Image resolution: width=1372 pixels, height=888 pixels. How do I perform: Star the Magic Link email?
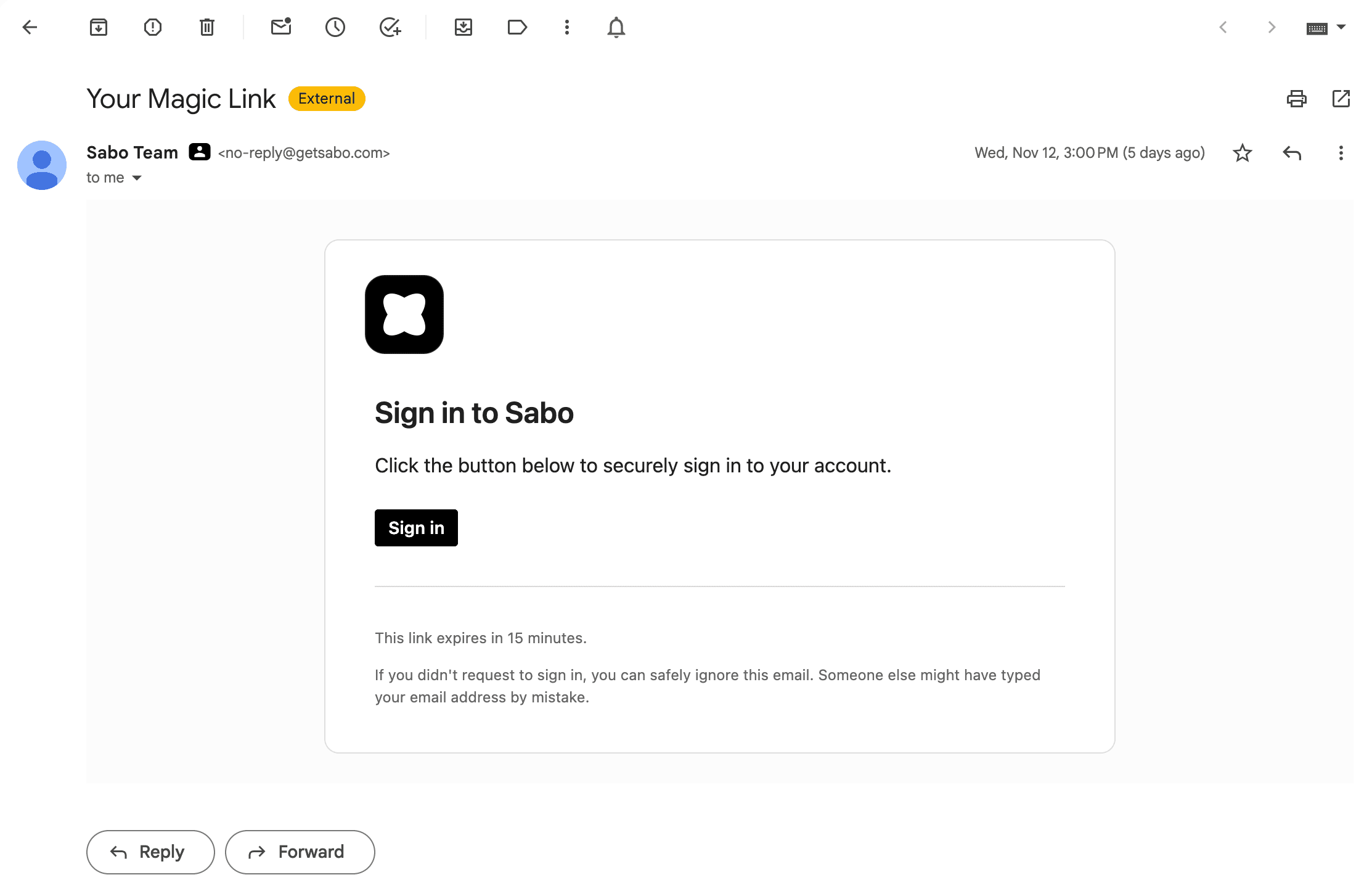click(1242, 153)
